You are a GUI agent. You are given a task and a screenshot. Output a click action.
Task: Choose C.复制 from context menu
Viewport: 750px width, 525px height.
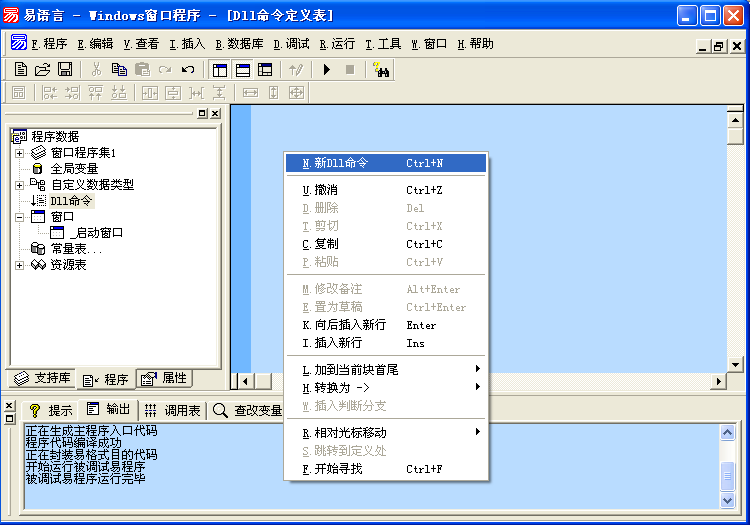[x=386, y=244]
